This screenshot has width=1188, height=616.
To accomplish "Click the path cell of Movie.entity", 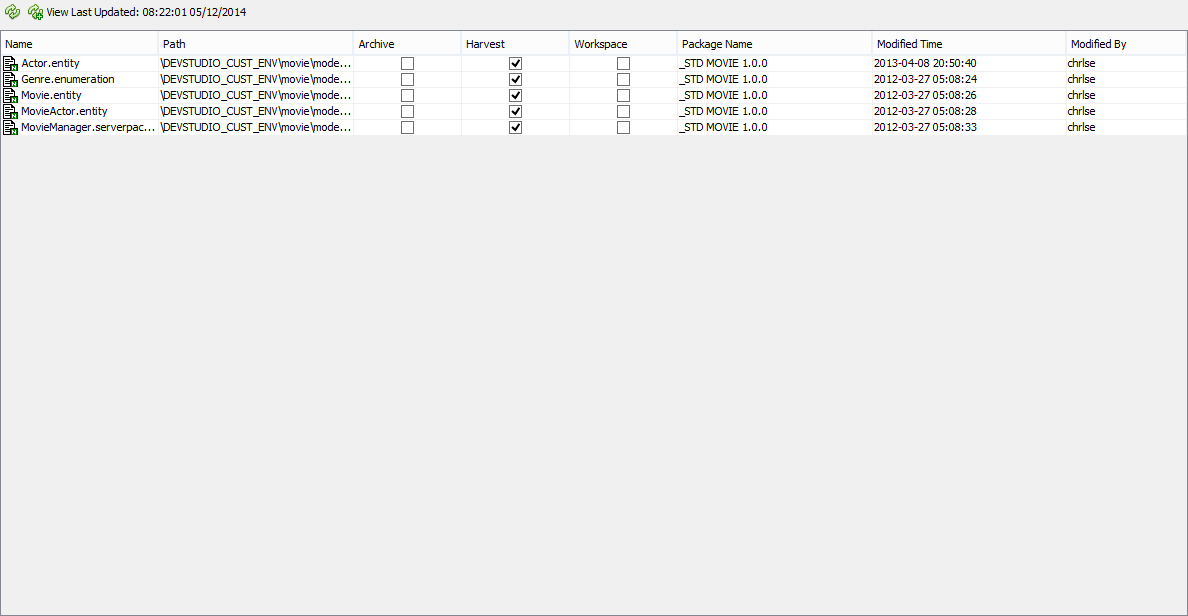I will (255, 95).
